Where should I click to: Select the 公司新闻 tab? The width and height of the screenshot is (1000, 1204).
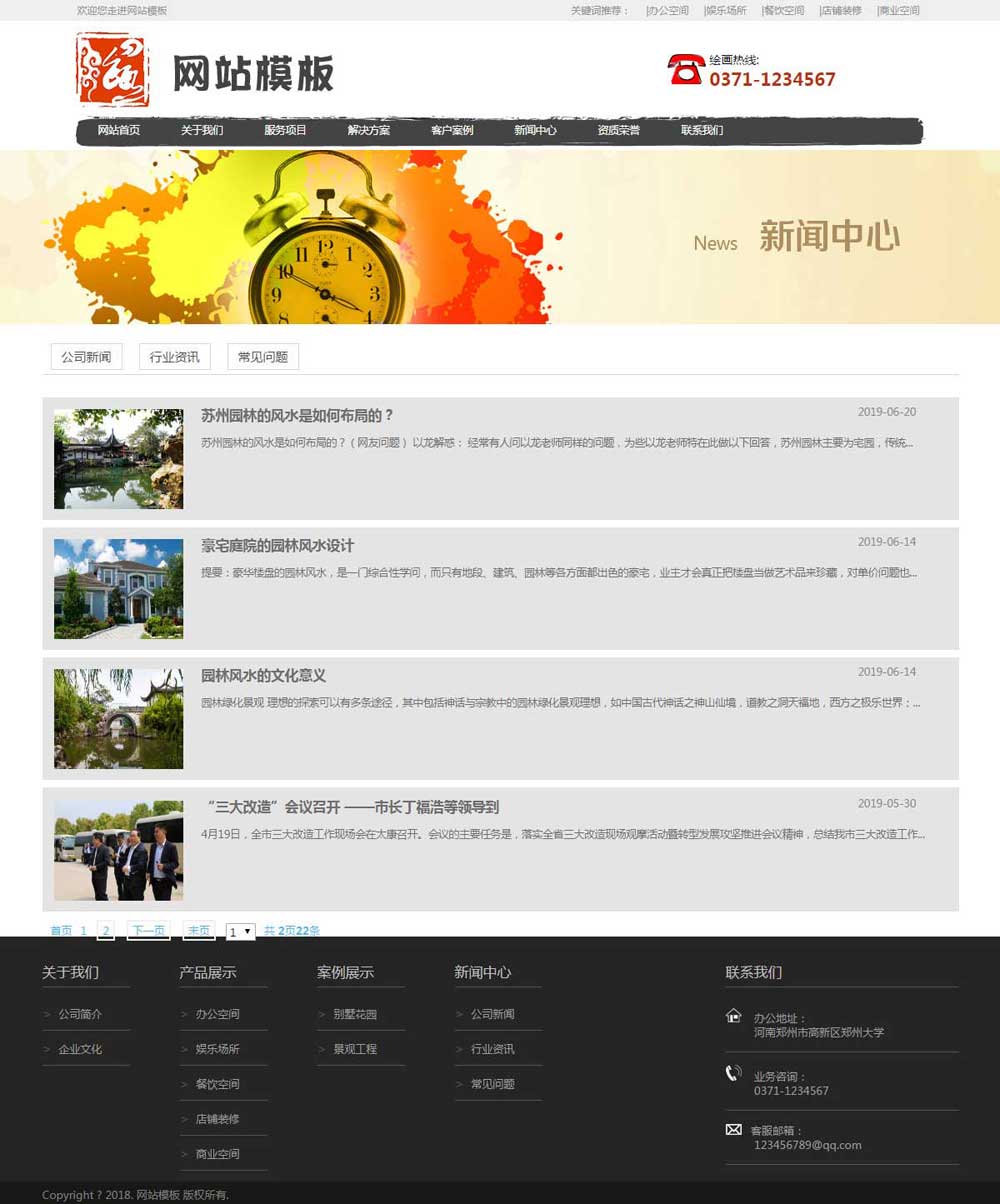coord(86,356)
